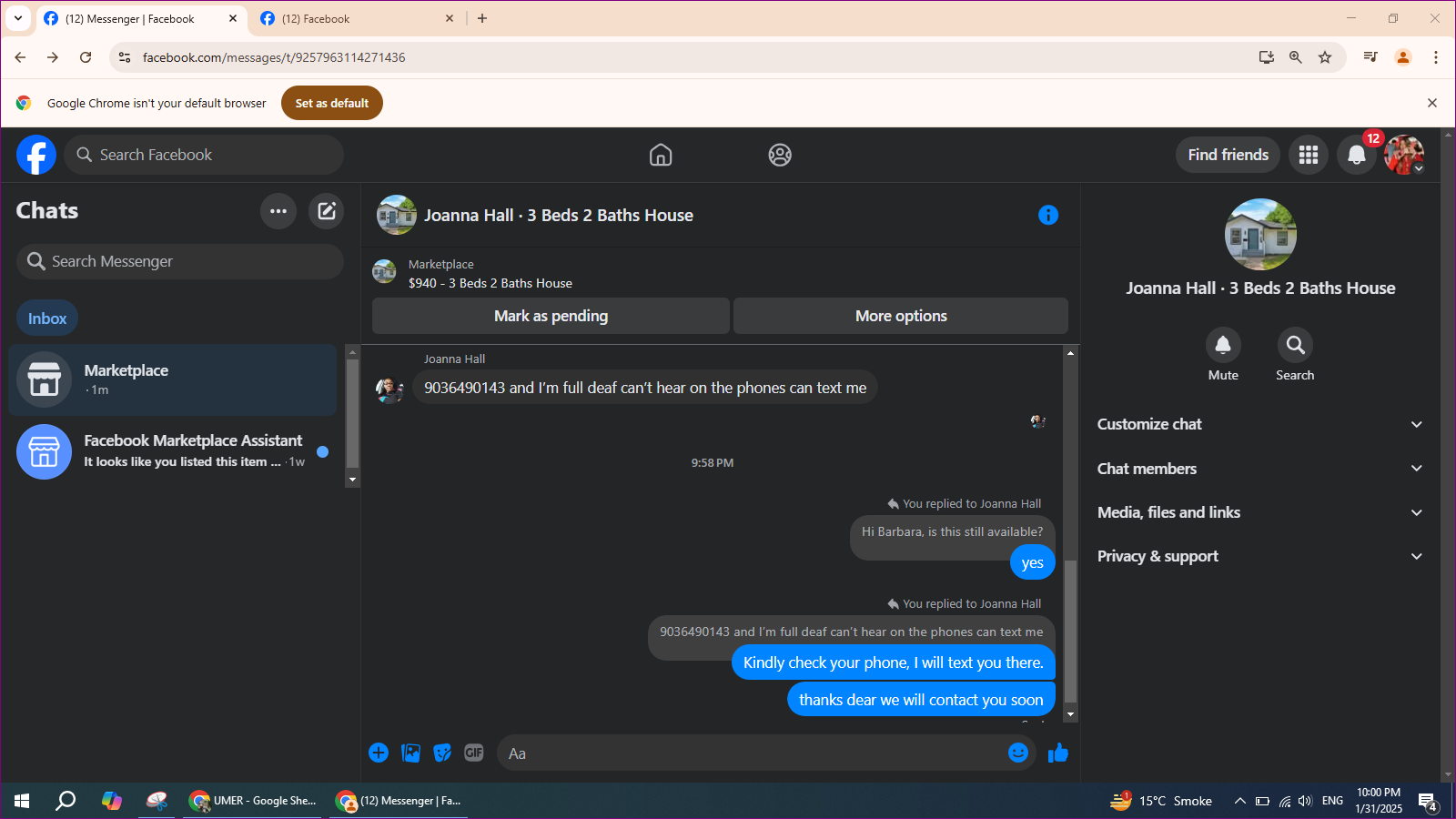This screenshot has width=1456, height=819.
Task: Mute this conversation with bell icon
Action: click(1223, 345)
